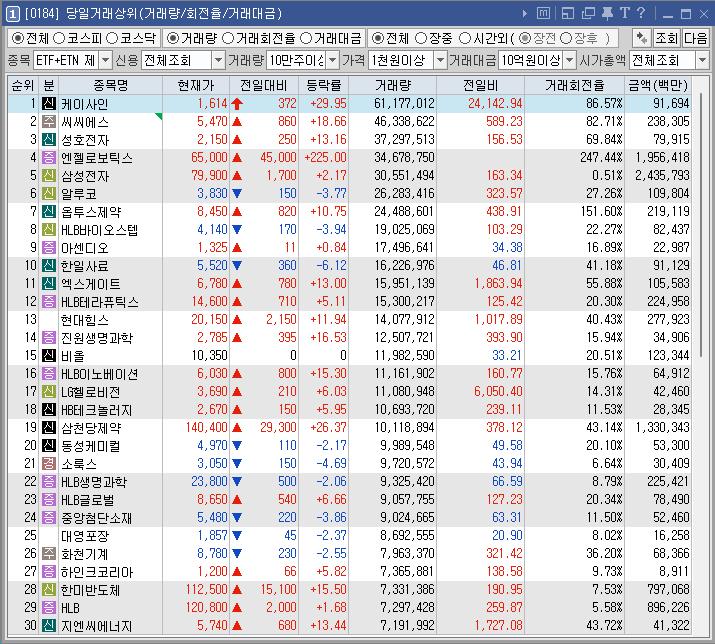The width and height of the screenshot is (715, 644).
Task: Select the LG헬로비전 stock name
Action: (x=90, y=392)
